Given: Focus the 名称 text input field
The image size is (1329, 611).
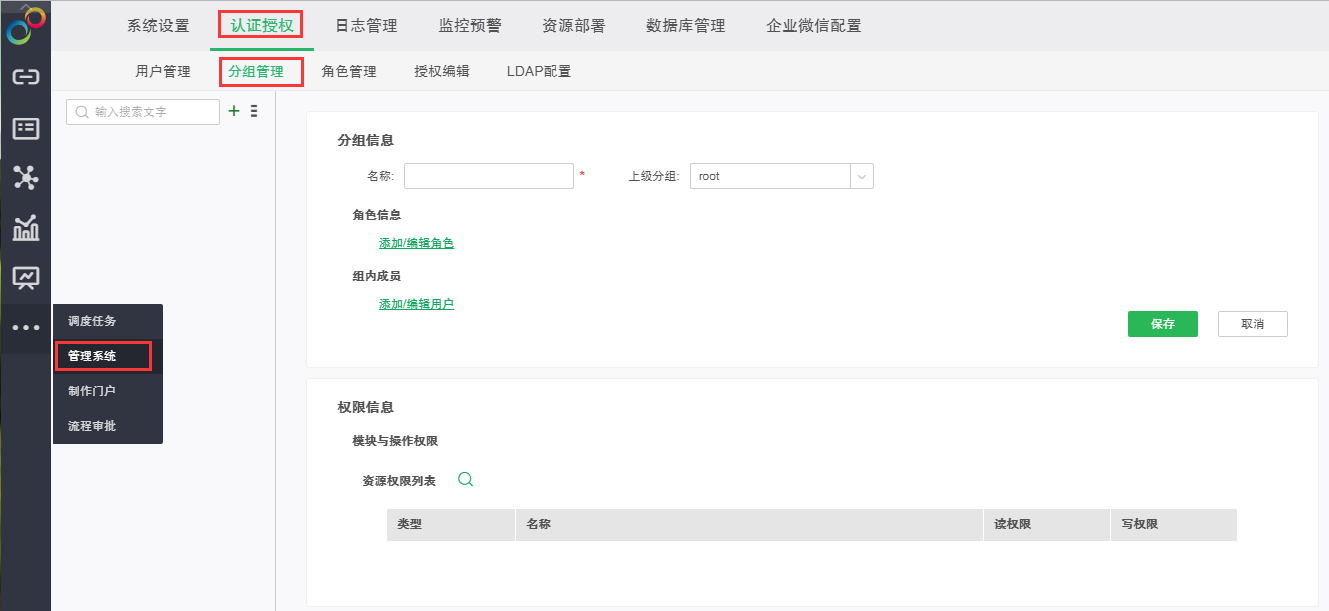Looking at the screenshot, I should pos(488,176).
